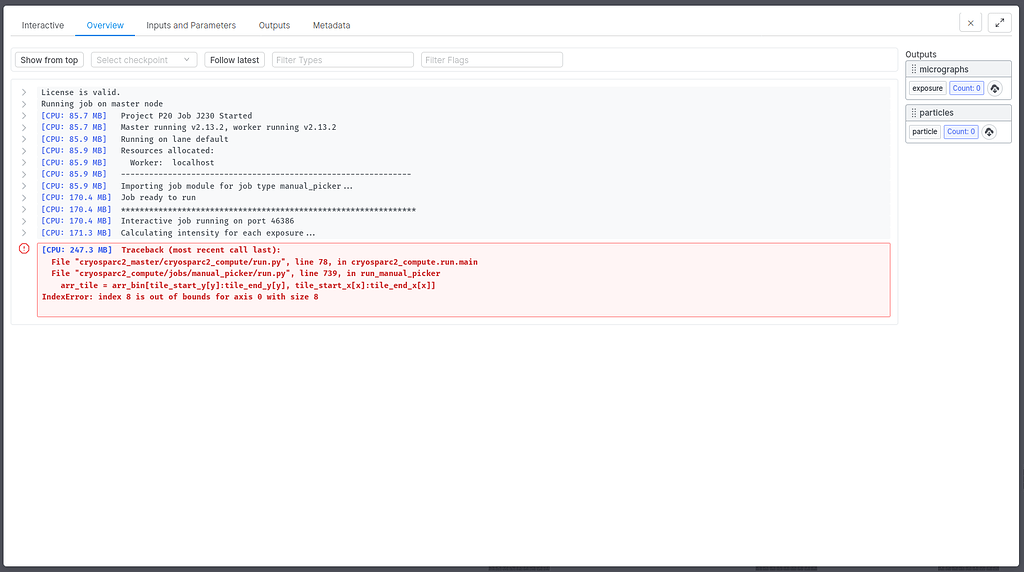Click the Count: 0 badge for particle

[x=961, y=132]
